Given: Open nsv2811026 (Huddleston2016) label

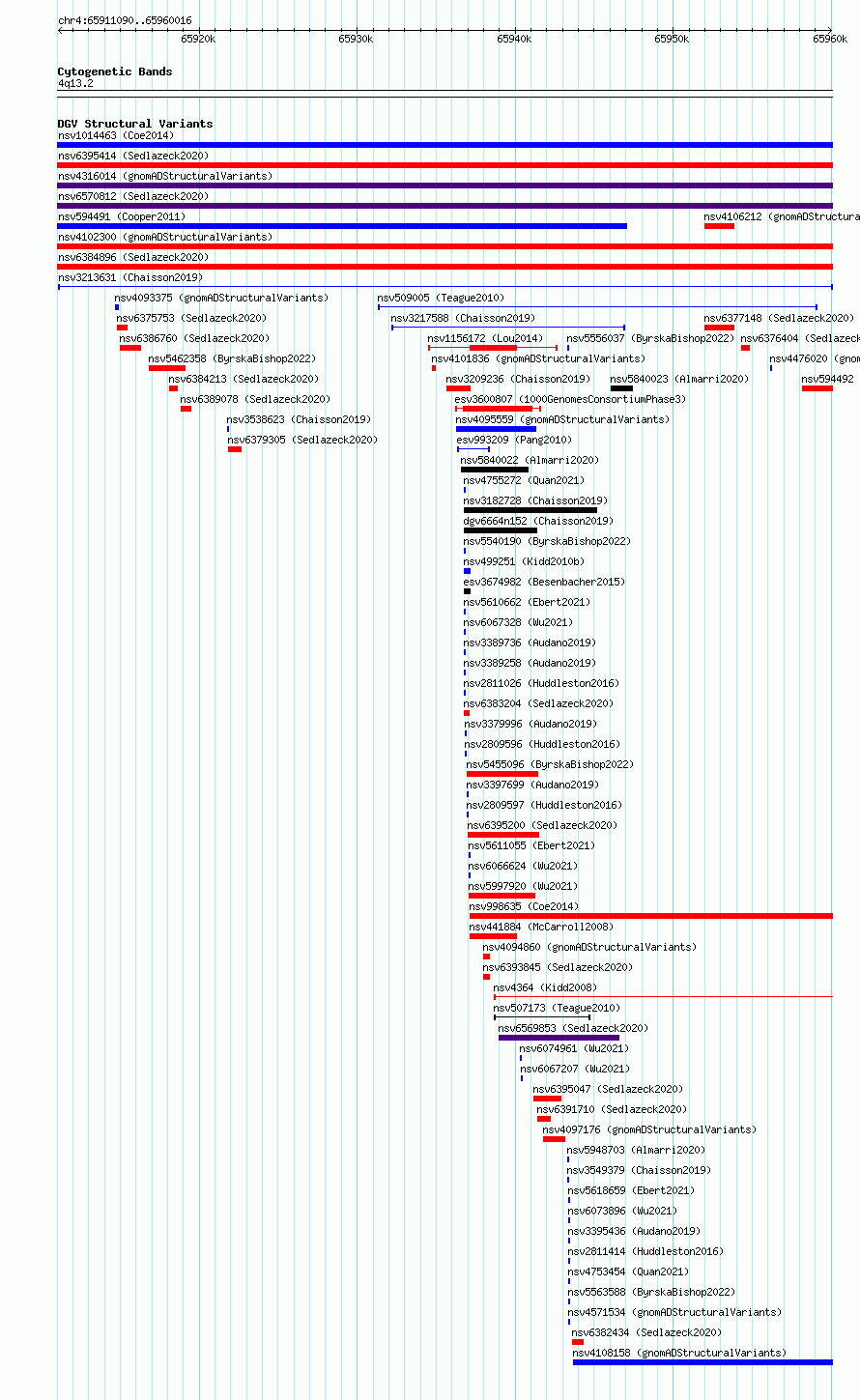Looking at the screenshot, I should tap(541, 683).
